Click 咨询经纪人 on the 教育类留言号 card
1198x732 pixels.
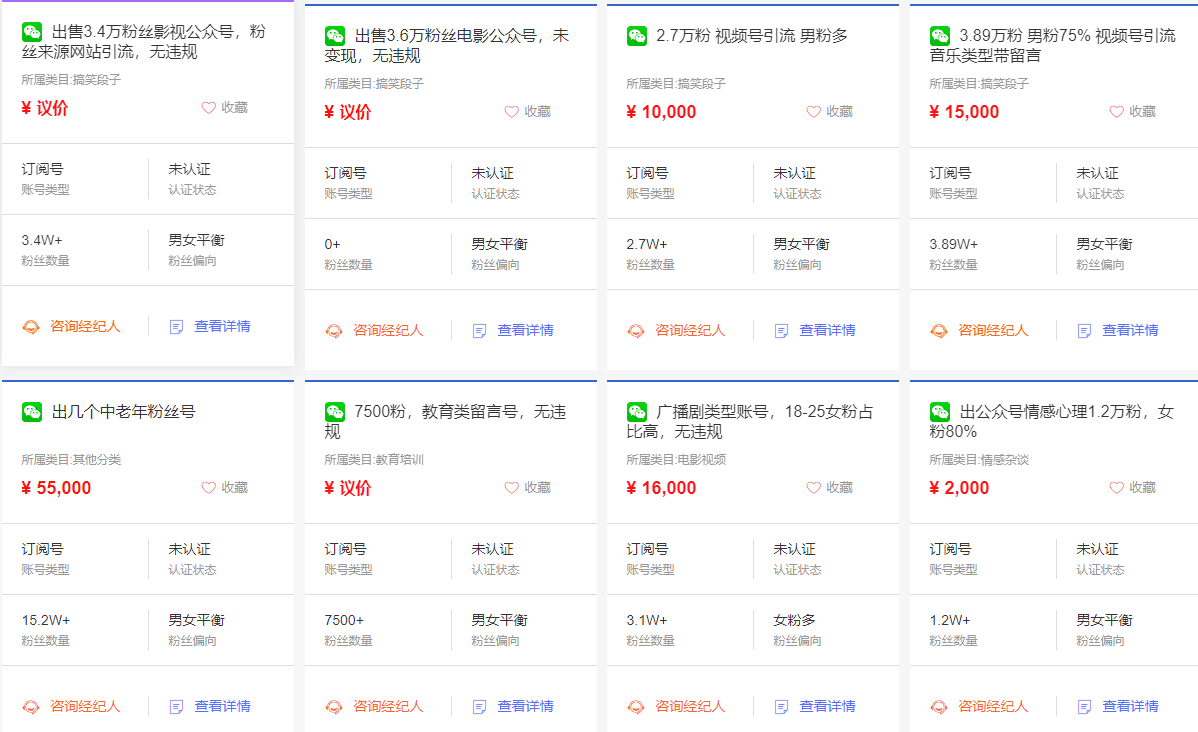(x=387, y=705)
